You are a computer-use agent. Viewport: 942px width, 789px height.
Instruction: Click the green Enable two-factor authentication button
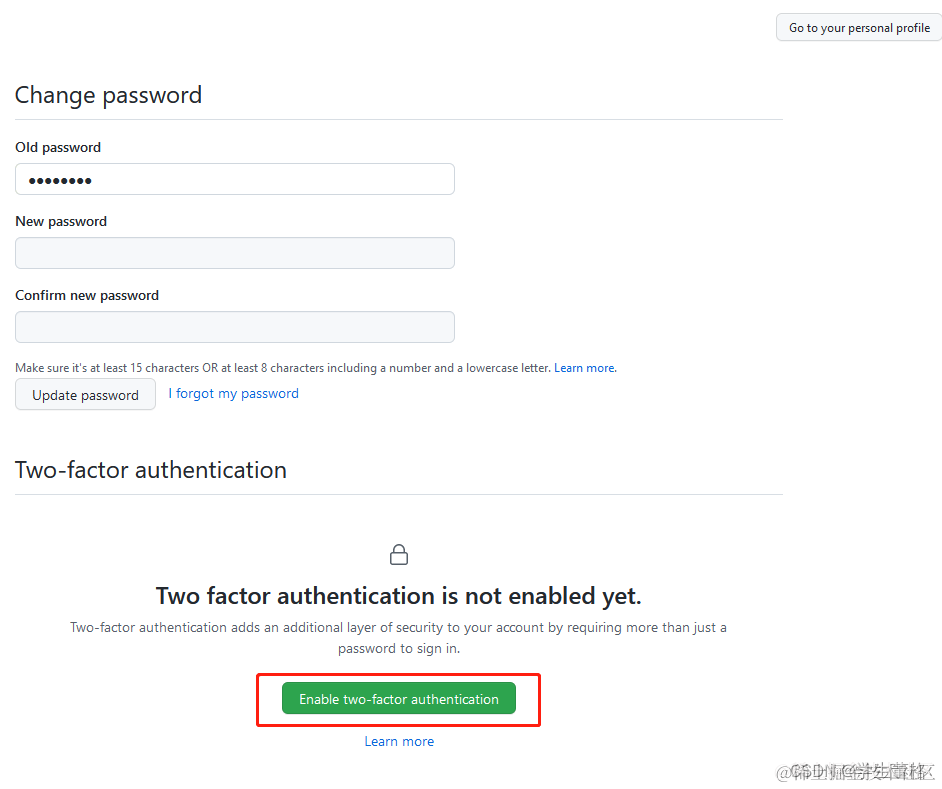coord(399,699)
